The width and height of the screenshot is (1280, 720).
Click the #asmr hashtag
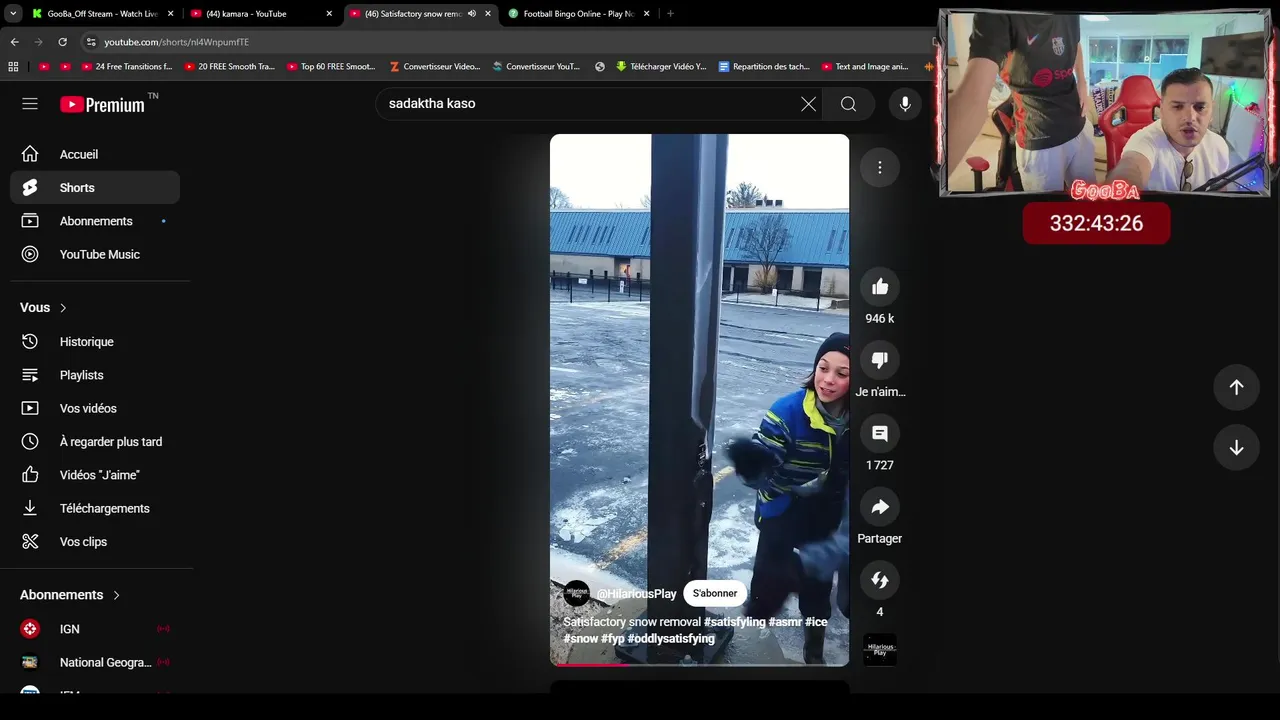[x=785, y=622]
